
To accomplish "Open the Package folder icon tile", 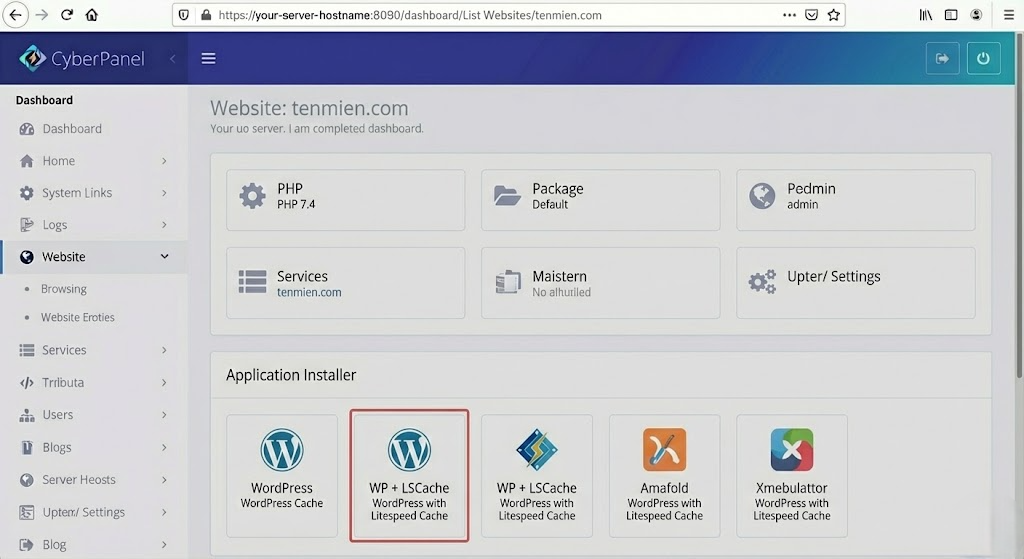I will coord(508,196).
